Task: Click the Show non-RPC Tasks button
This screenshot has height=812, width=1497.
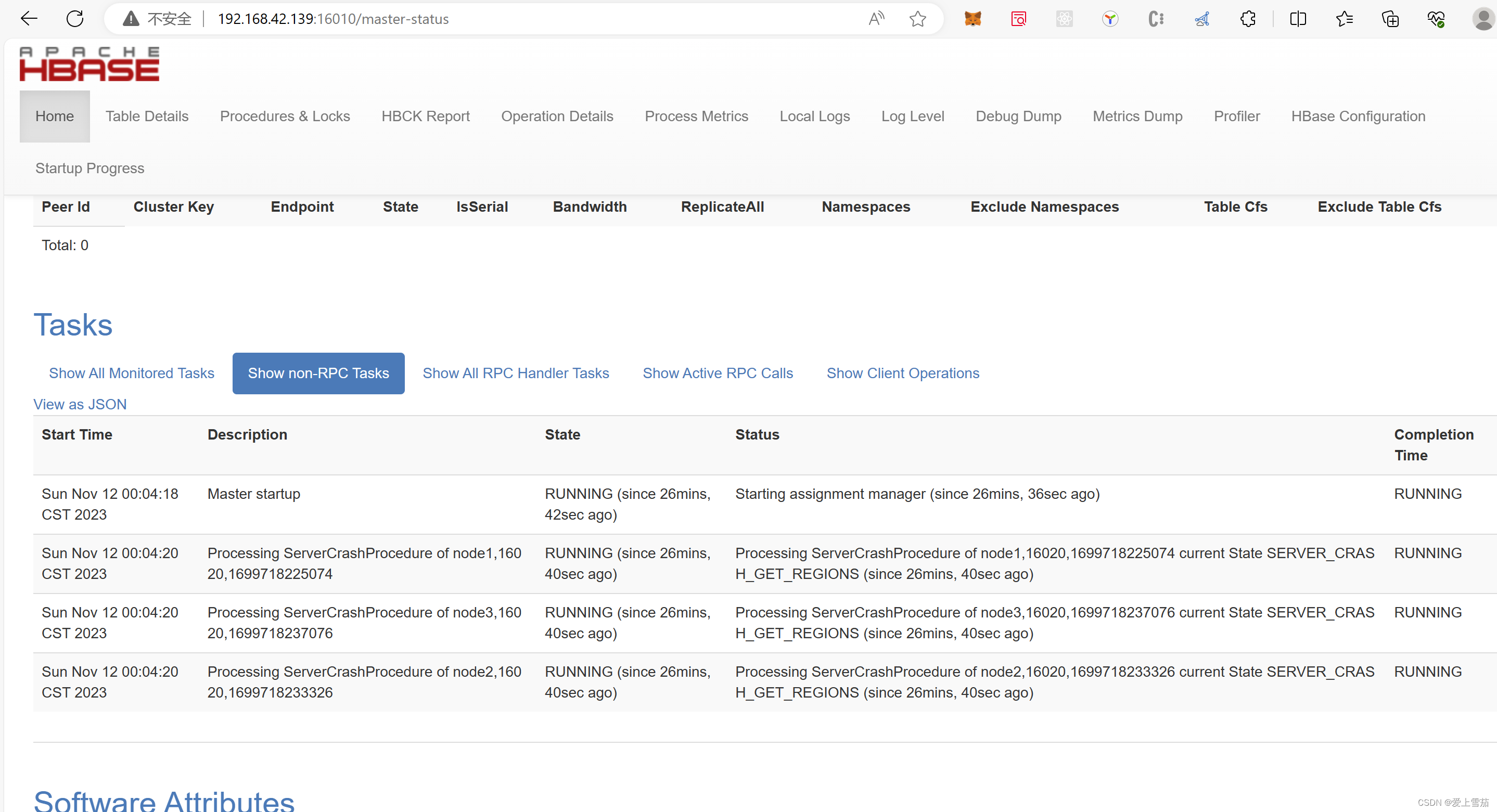Action: point(318,373)
